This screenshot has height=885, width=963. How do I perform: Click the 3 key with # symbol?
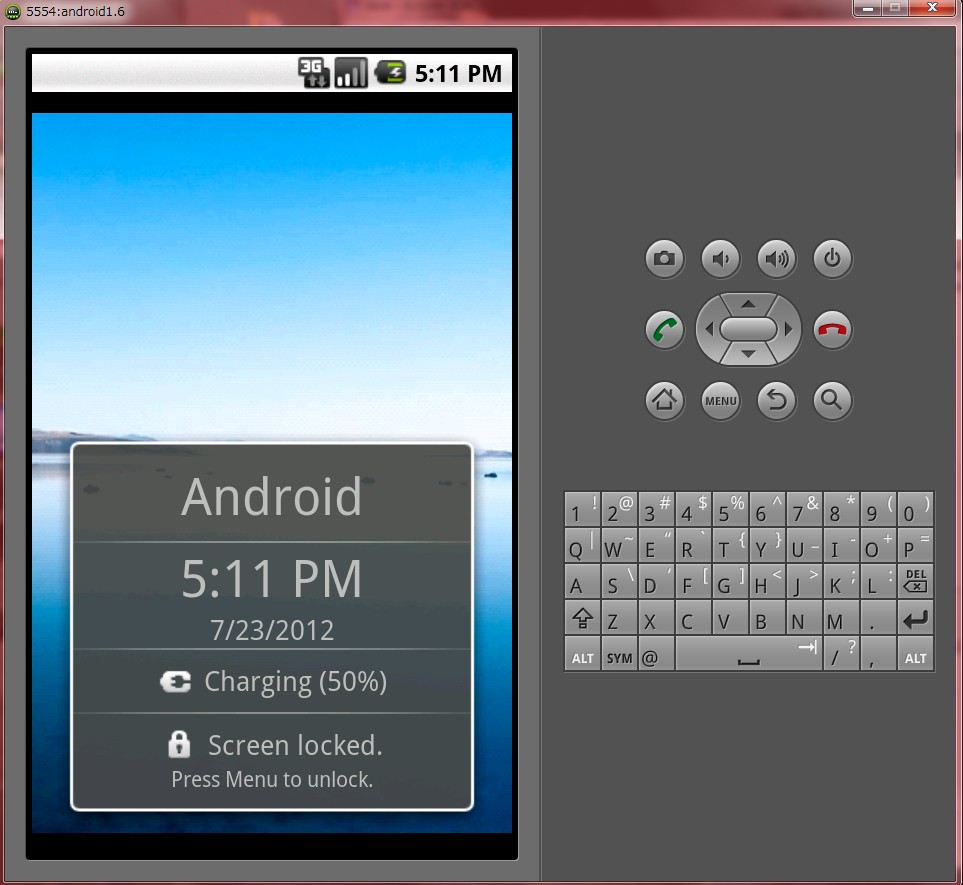(x=657, y=509)
